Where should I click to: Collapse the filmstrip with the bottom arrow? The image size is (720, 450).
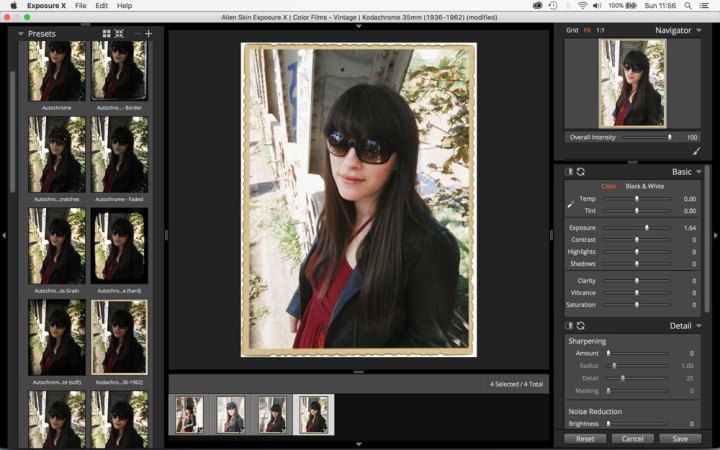[x=359, y=444]
